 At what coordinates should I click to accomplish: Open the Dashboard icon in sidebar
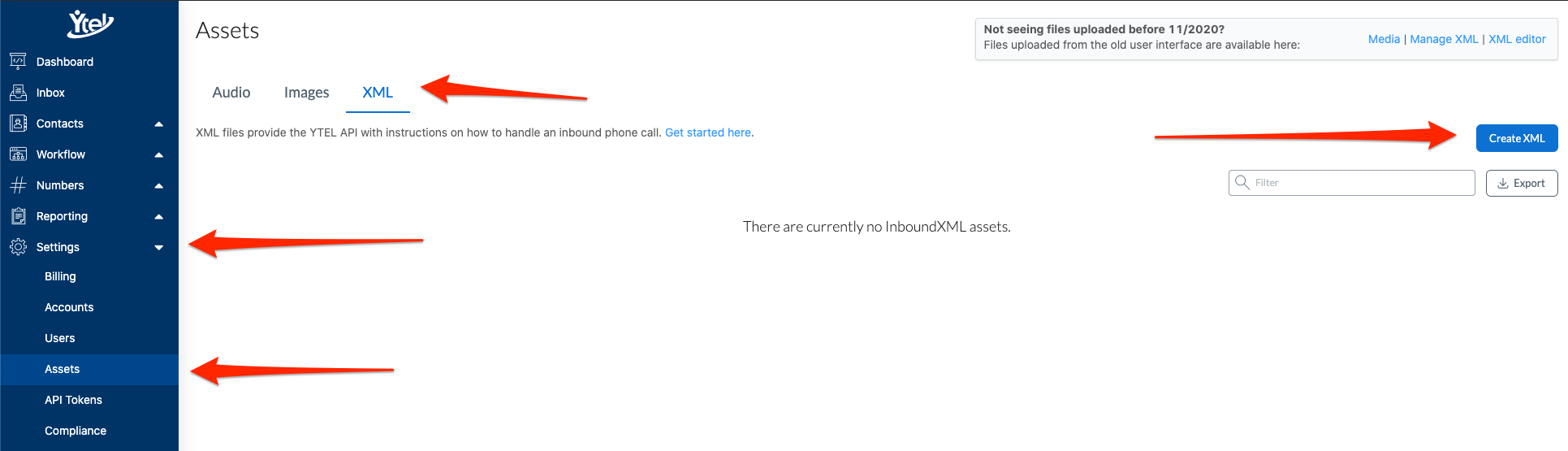[x=18, y=61]
